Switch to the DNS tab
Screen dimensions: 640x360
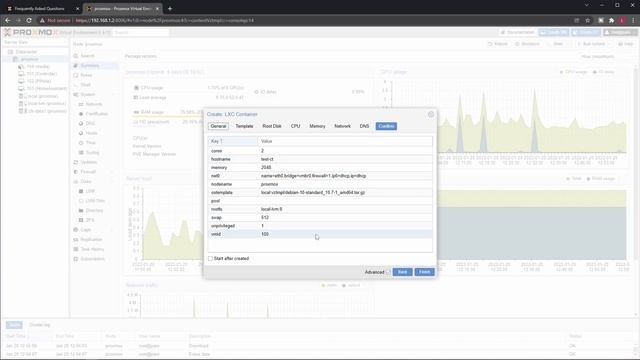coord(364,127)
